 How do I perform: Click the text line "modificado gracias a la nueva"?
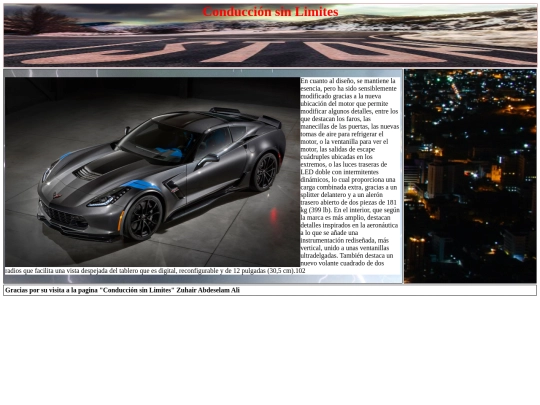[x=341, y=96]
